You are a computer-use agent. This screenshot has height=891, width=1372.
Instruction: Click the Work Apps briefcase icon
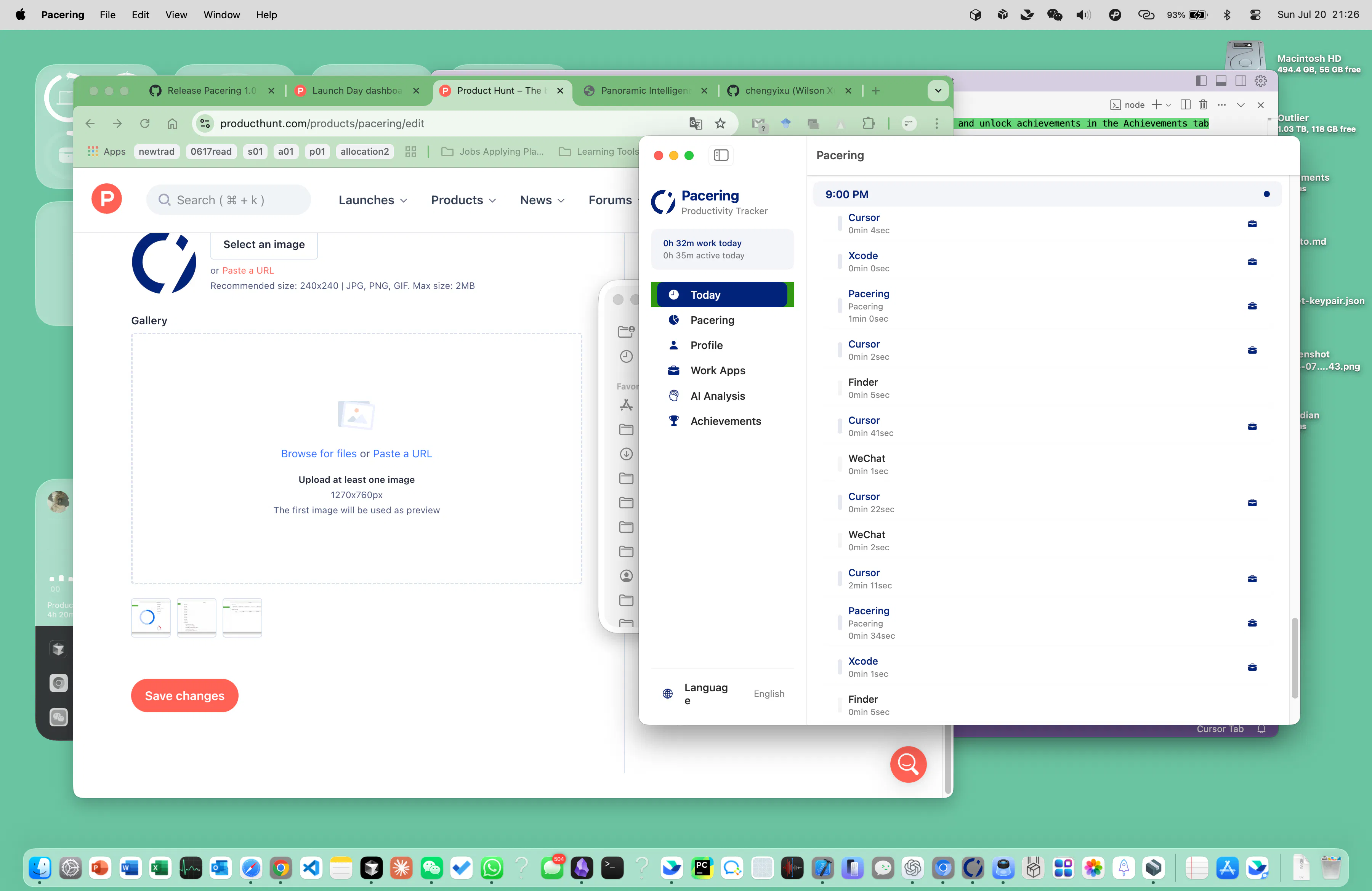[x=673, y=370]
